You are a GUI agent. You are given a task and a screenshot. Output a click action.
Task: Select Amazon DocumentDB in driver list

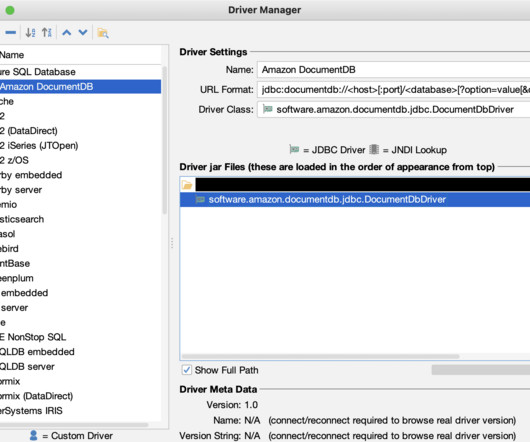point(80,87)
